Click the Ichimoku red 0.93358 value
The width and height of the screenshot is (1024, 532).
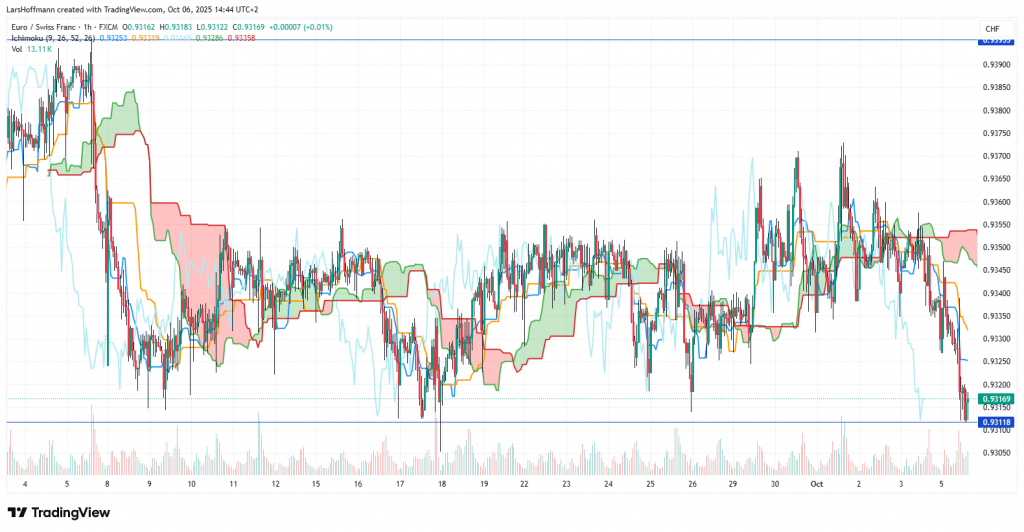tap(242, 38)
